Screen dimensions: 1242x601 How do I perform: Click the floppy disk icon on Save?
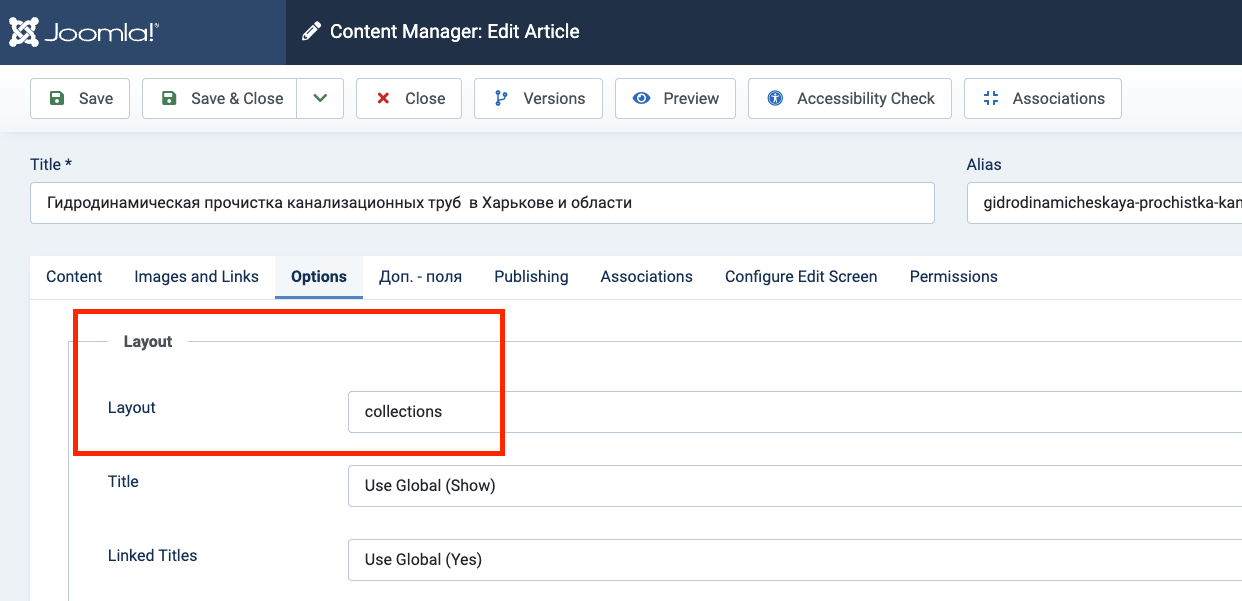57,98
